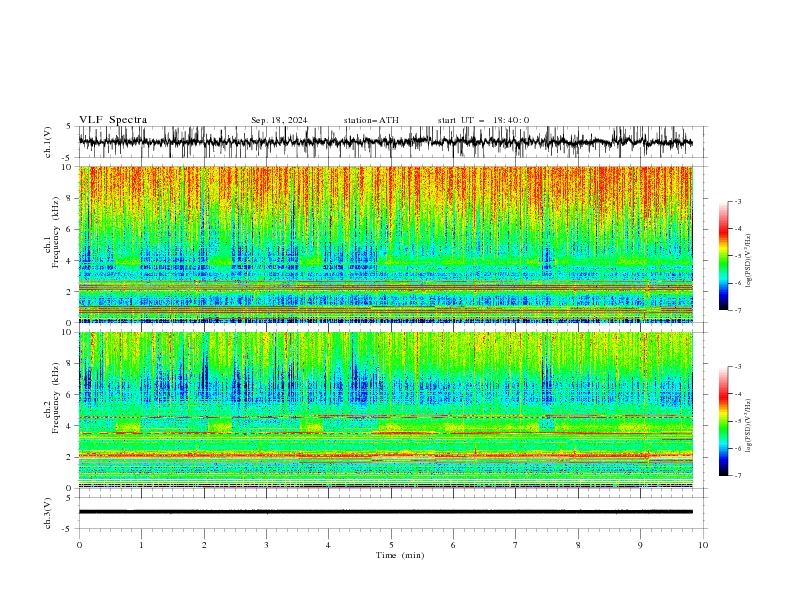The height and width of the screenshot is (612, 792).
Task: Click the lower color bar's log(PSD) label
Action: pyautogui.click(x=749, y=425)
